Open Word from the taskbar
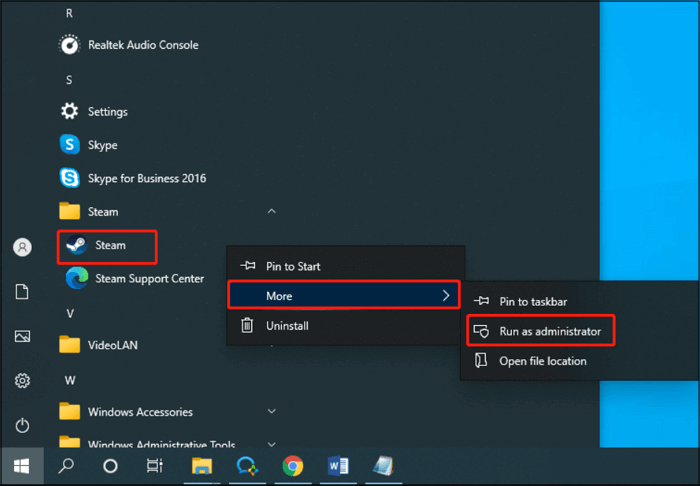 click(x=338, y=465)
